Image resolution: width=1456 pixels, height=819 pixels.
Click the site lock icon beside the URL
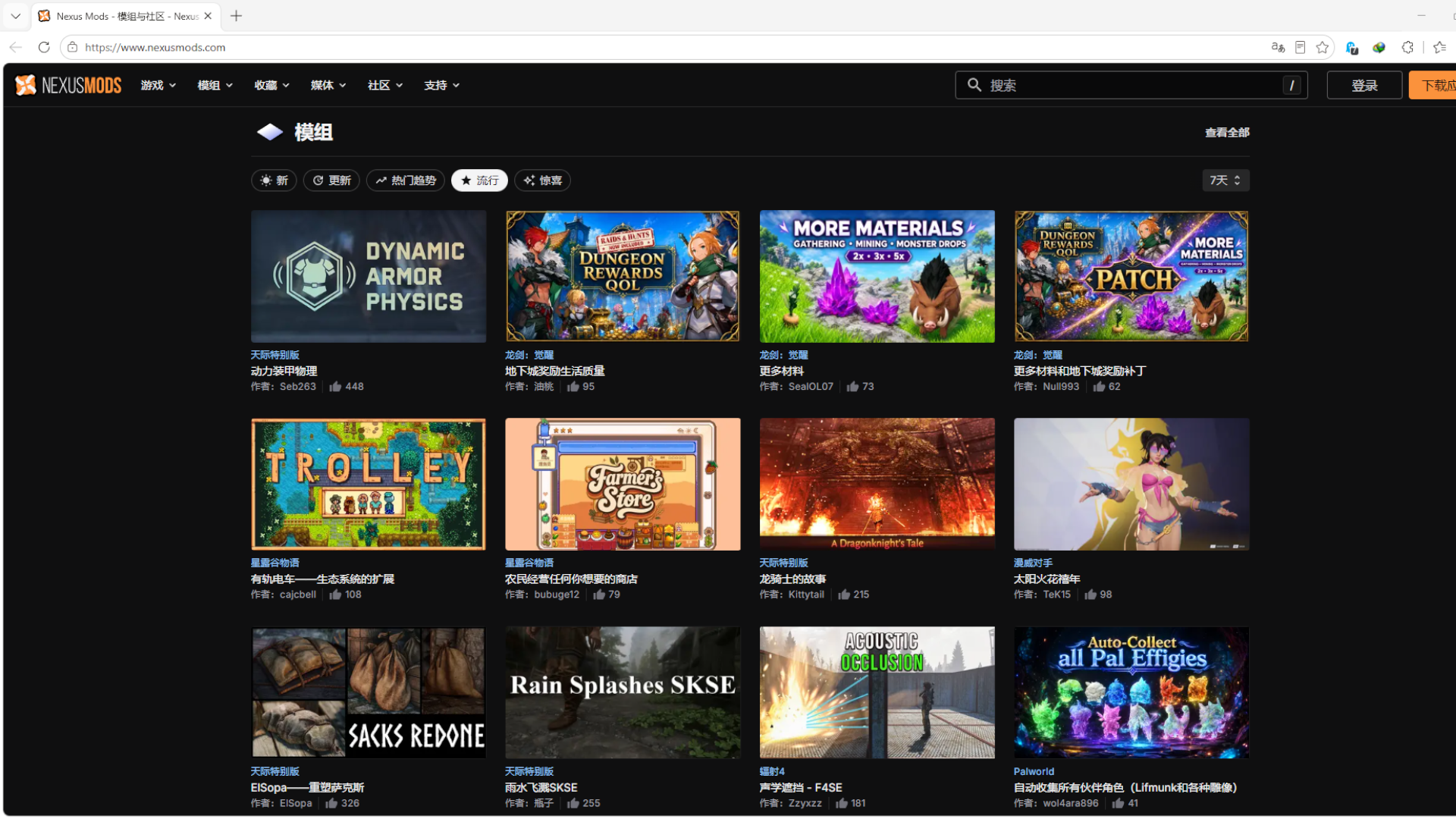pyautogui.click(x=73, y=47)
